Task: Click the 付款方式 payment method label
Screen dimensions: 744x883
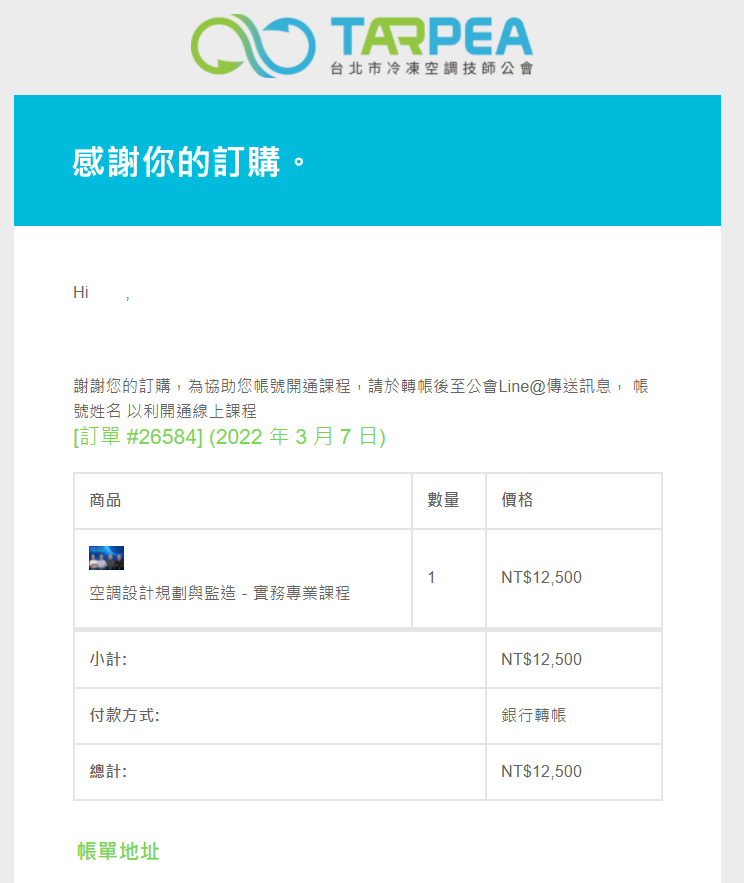Action: [x=124, y=716]
